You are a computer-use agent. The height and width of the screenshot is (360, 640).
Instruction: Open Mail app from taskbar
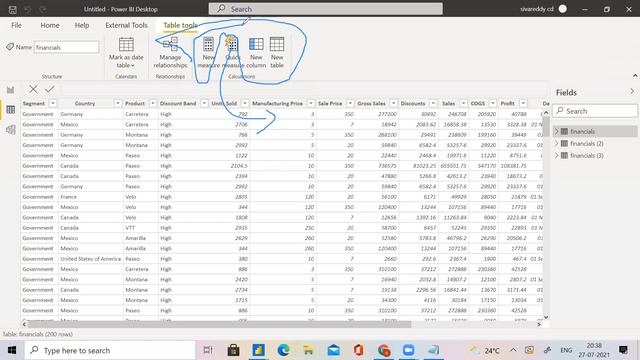click(333, 350)
